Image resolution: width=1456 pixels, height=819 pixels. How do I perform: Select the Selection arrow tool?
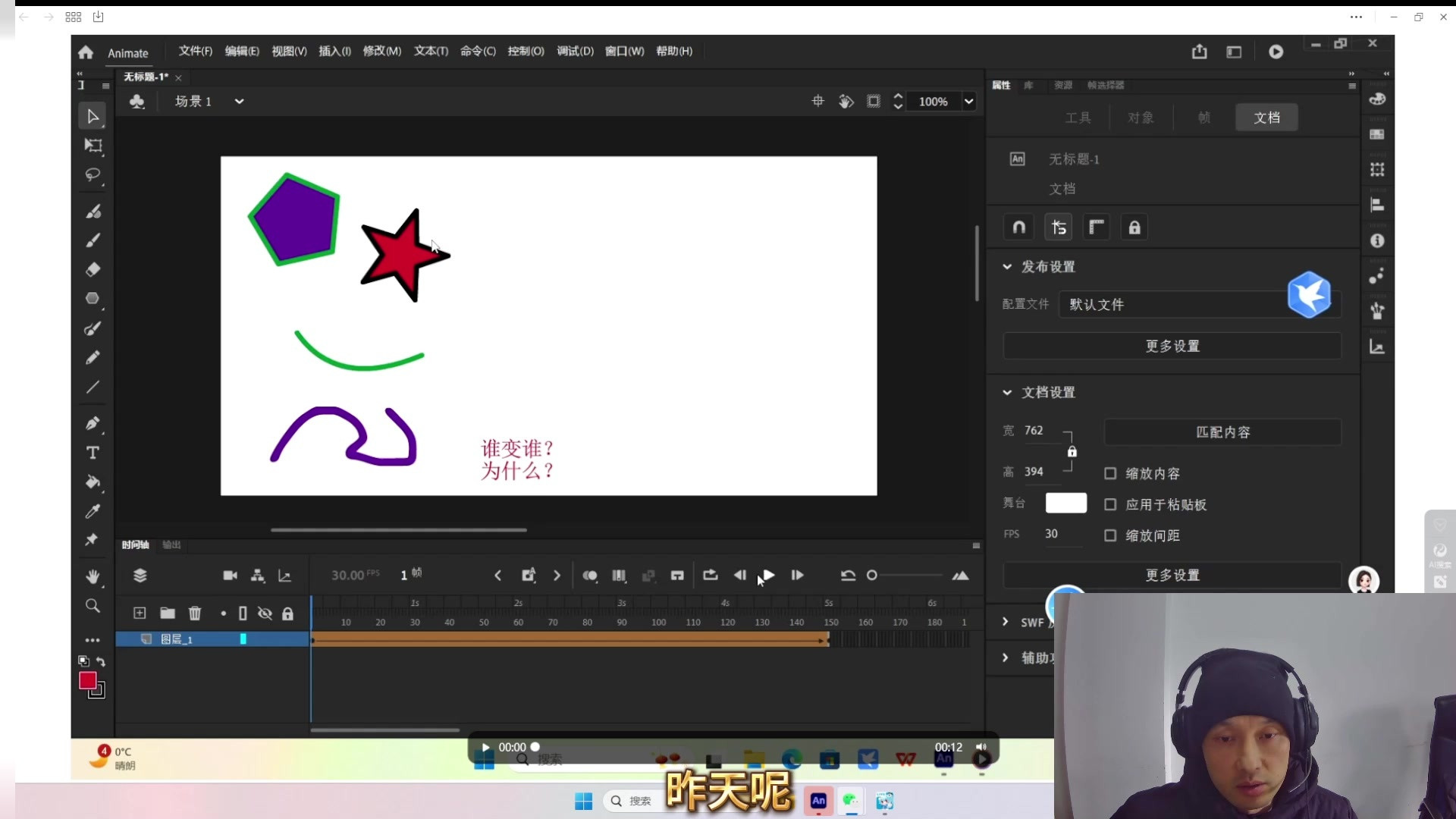[x=93, y=117]
